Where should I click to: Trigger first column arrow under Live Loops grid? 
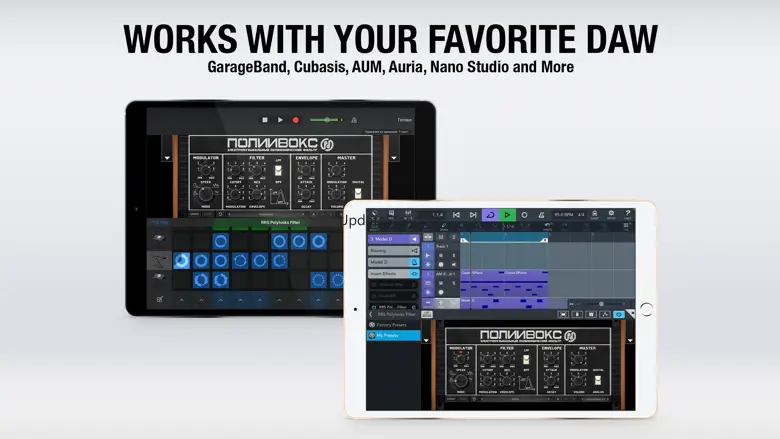point(182,300)
